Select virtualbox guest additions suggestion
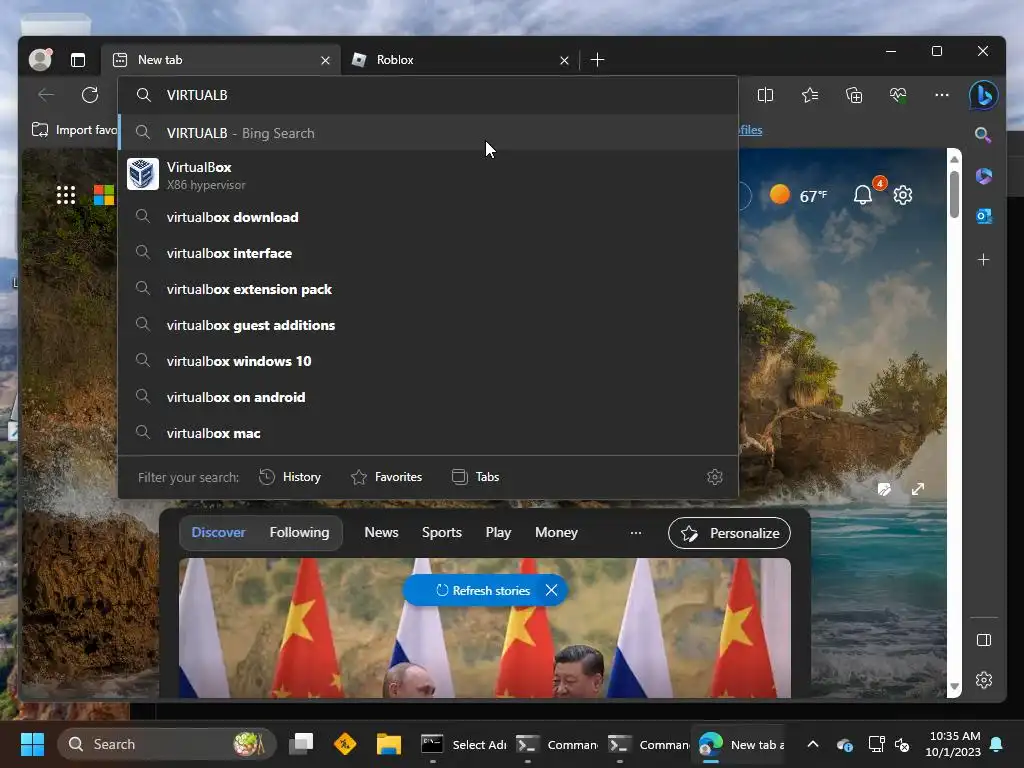 (428, 325)
